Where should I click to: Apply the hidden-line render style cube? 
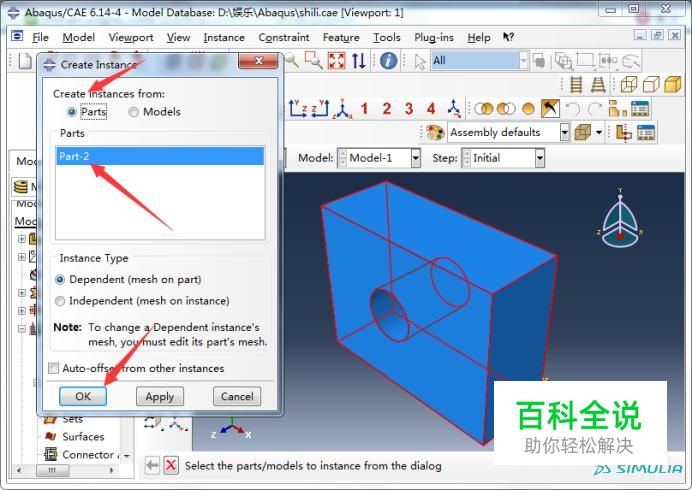coord(651,84)
